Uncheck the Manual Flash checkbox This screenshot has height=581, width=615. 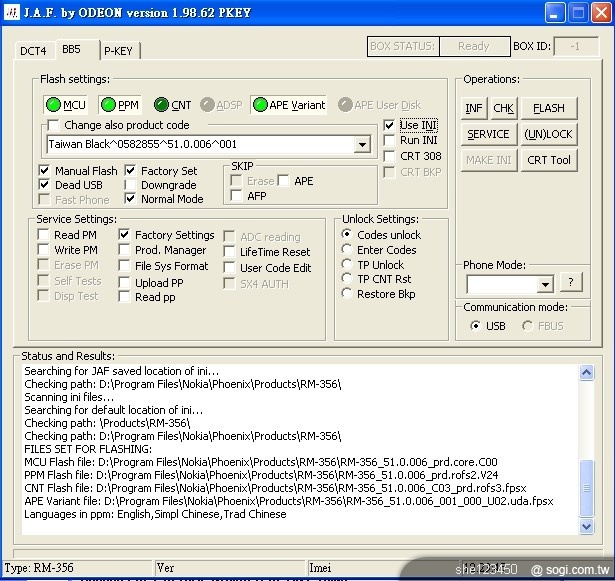coord(44,171)
